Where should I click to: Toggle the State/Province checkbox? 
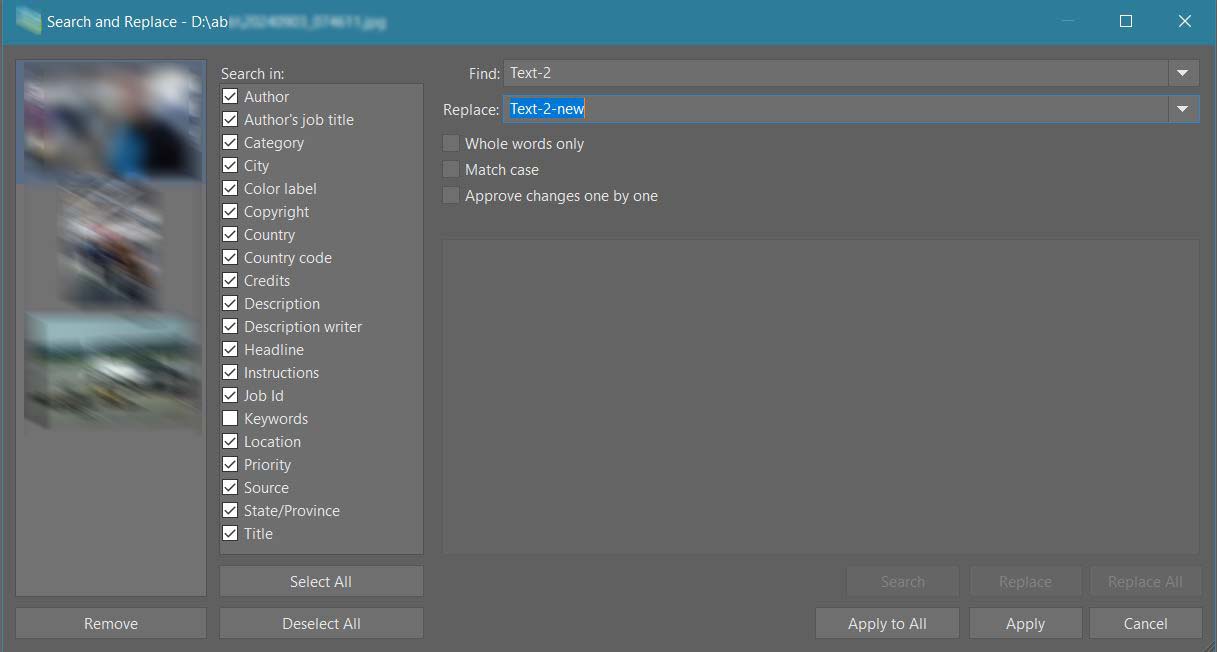230,511
